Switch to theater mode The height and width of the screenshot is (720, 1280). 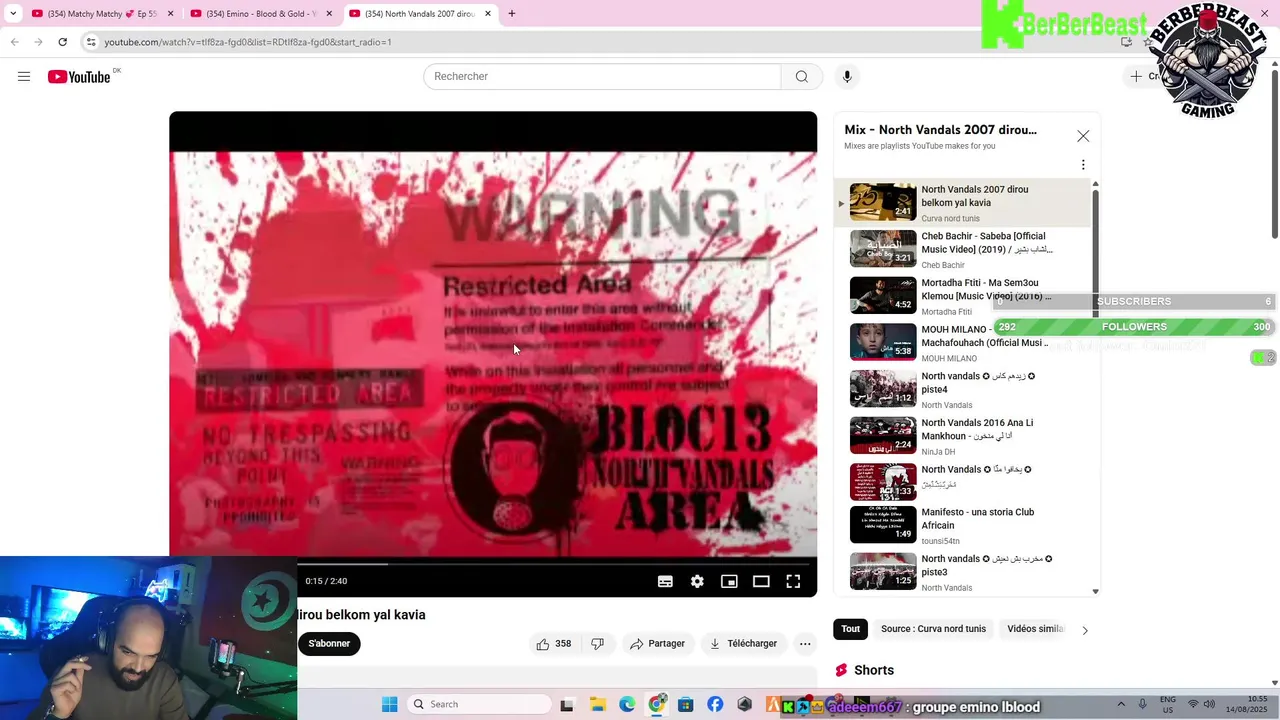click(x=761, y=581)
